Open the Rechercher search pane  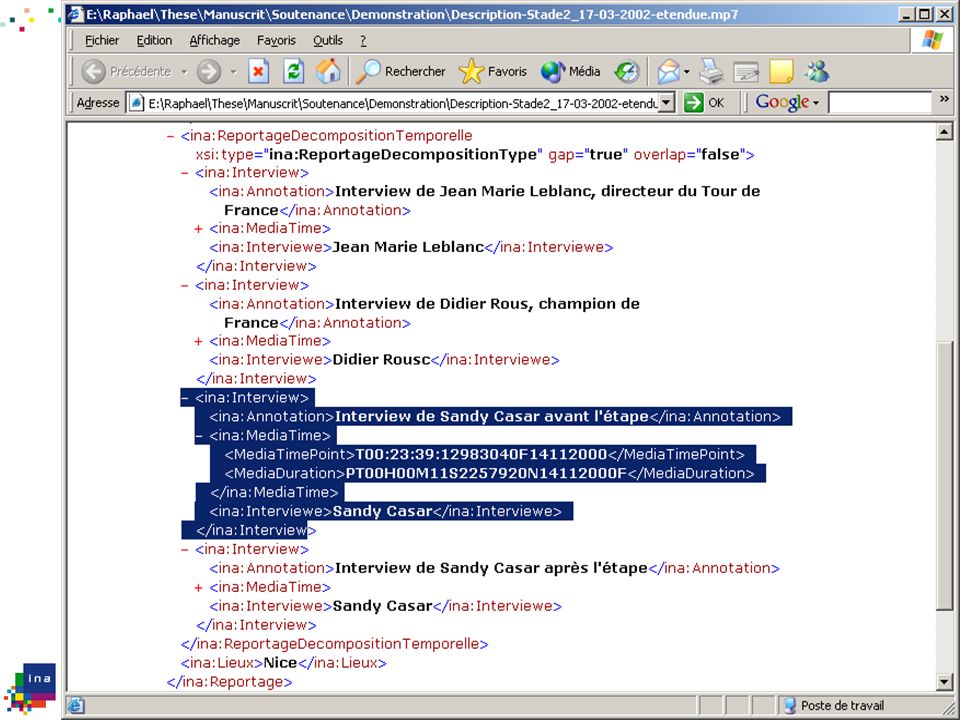(401, 72)
